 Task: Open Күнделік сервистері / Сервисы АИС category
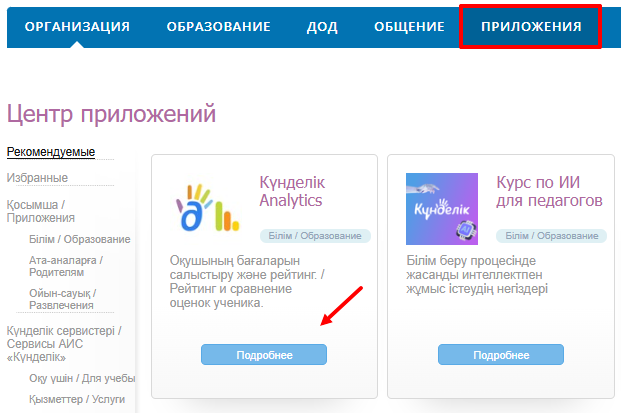pyautogui.click(x=64, y=343)
